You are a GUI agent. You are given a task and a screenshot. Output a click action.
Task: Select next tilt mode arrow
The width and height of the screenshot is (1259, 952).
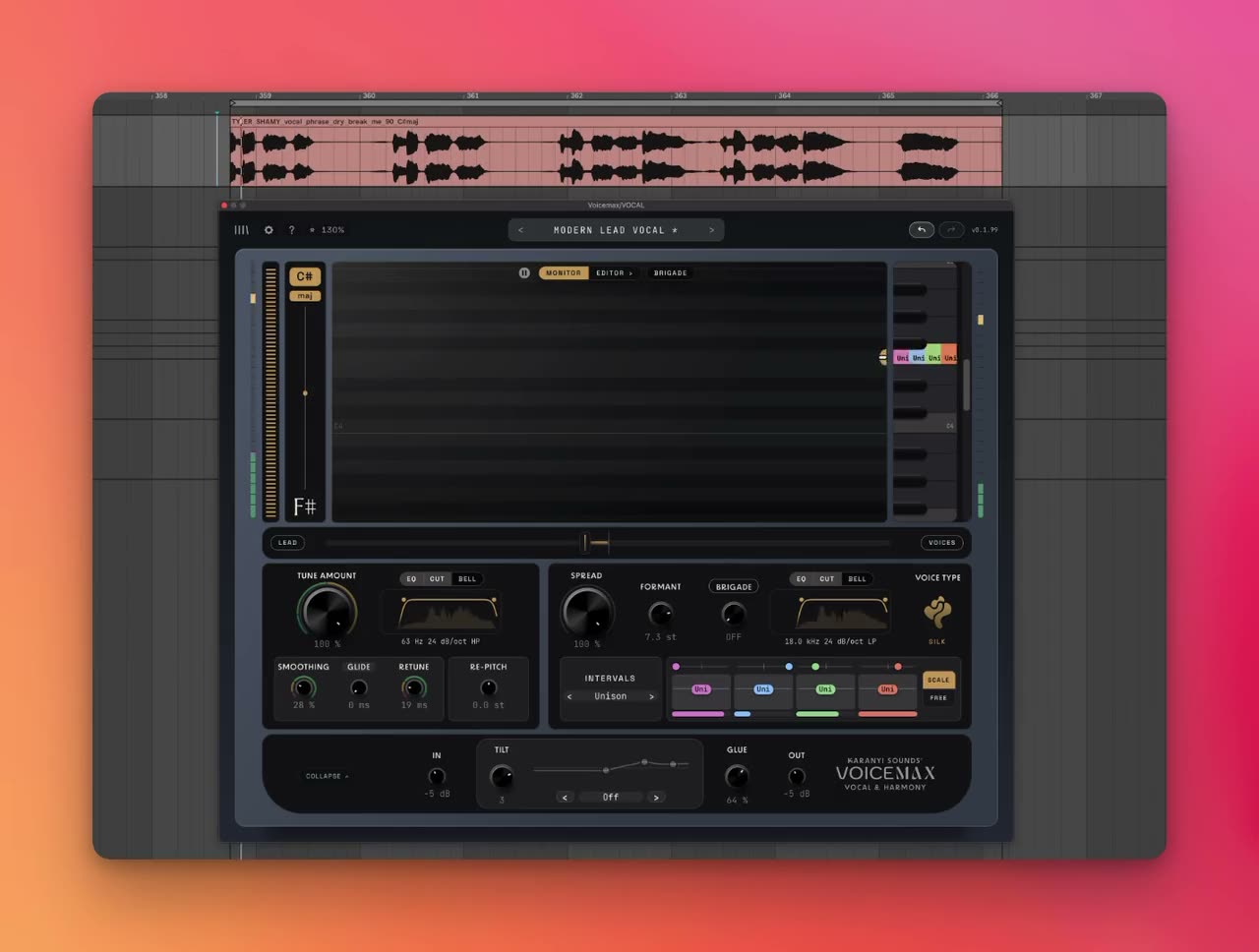click(x=656, y=797)
